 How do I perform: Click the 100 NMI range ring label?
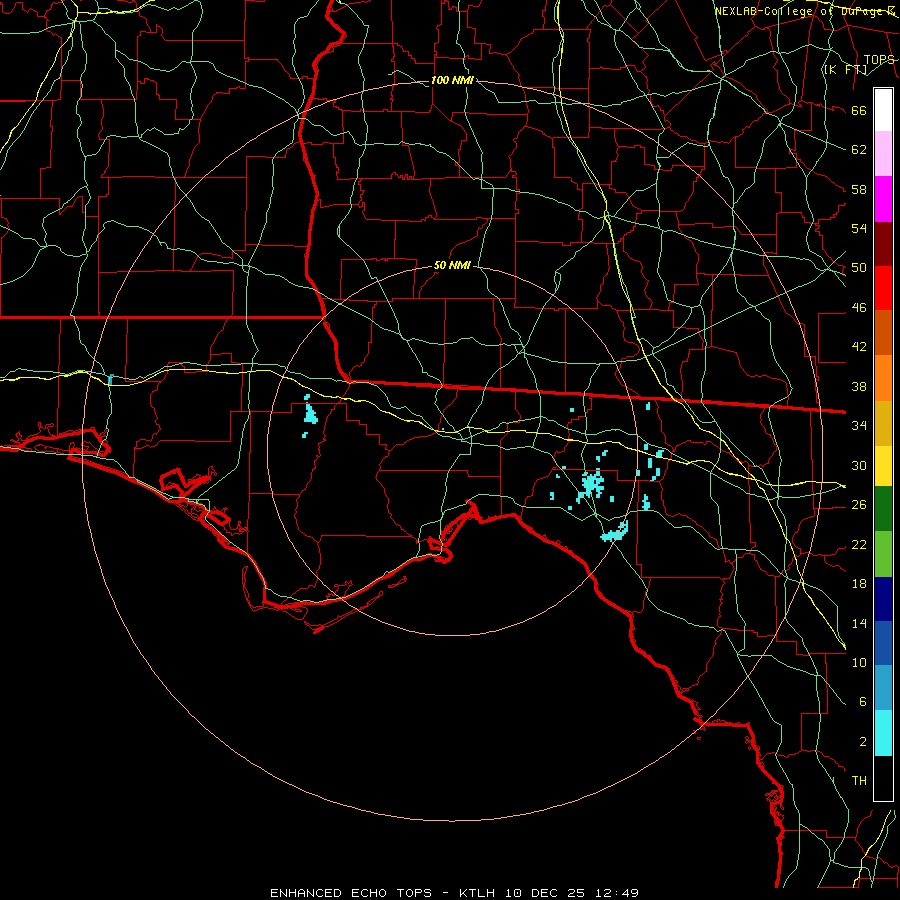[452, 81]
